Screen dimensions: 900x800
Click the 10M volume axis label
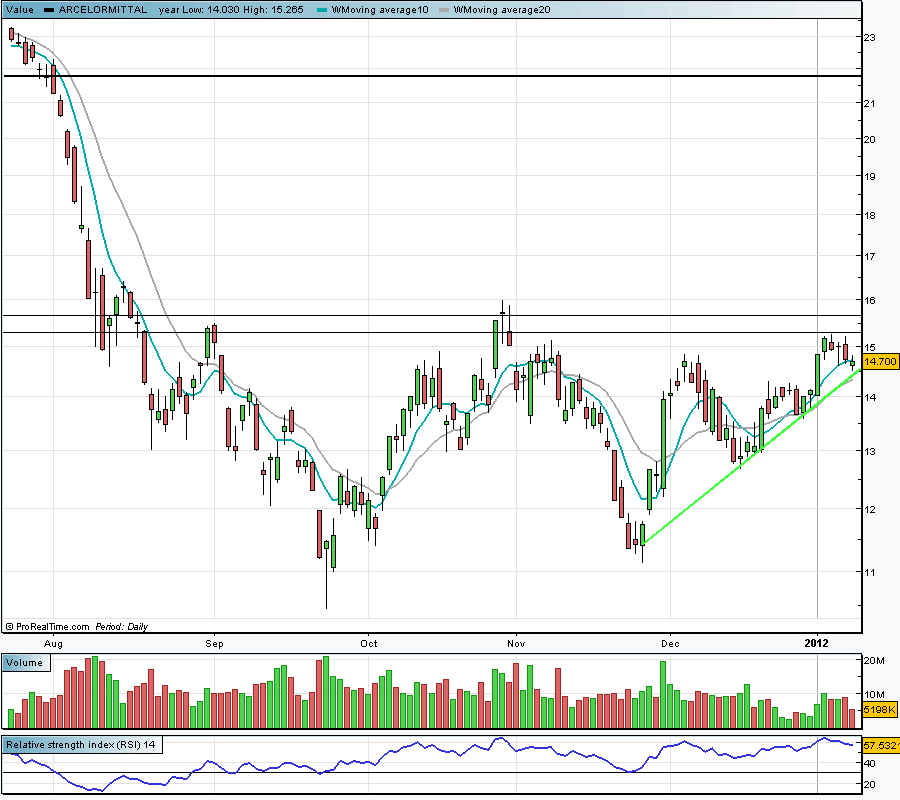(x=874, y=694)
